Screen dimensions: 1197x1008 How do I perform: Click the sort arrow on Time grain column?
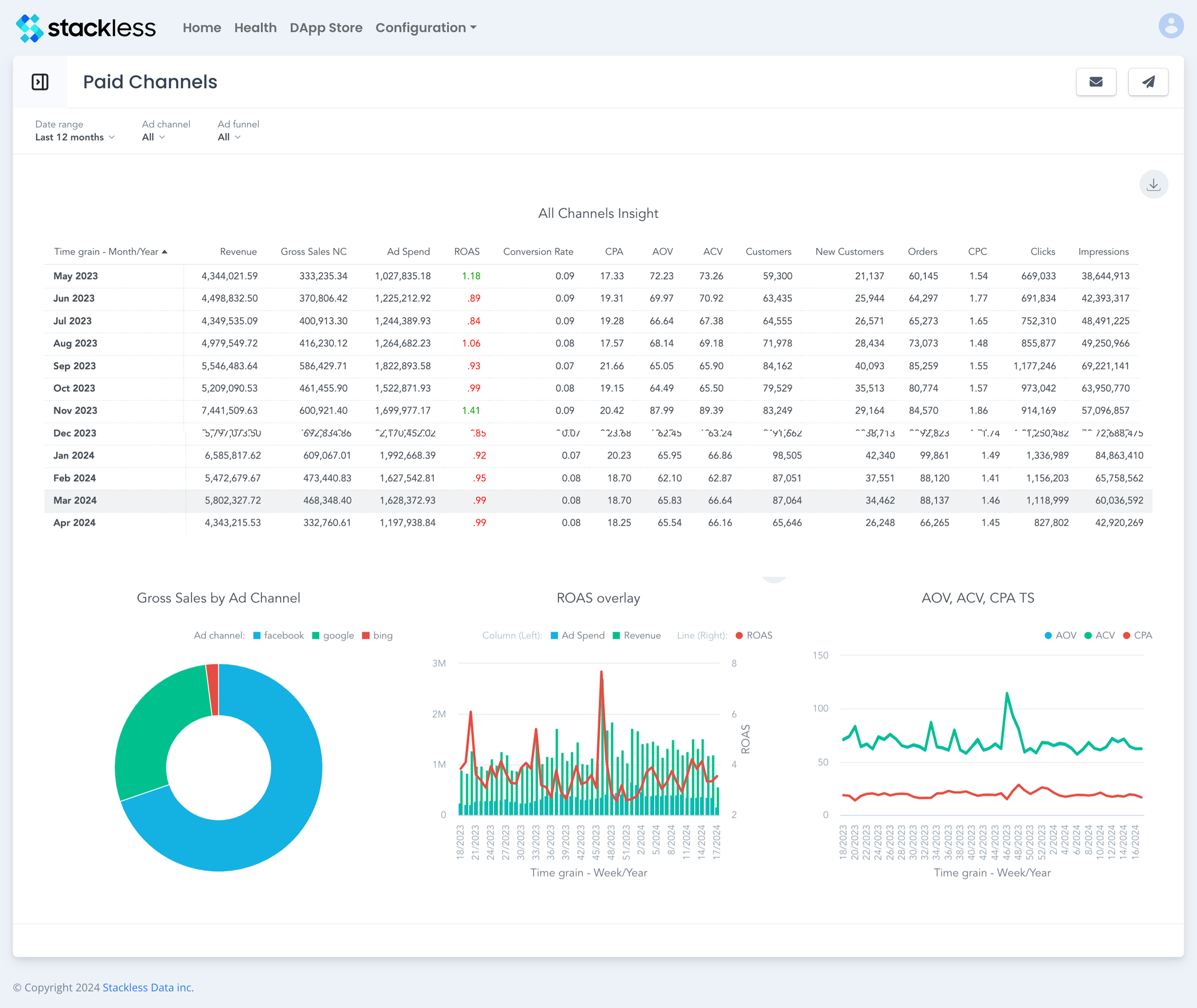click(165, 251)
